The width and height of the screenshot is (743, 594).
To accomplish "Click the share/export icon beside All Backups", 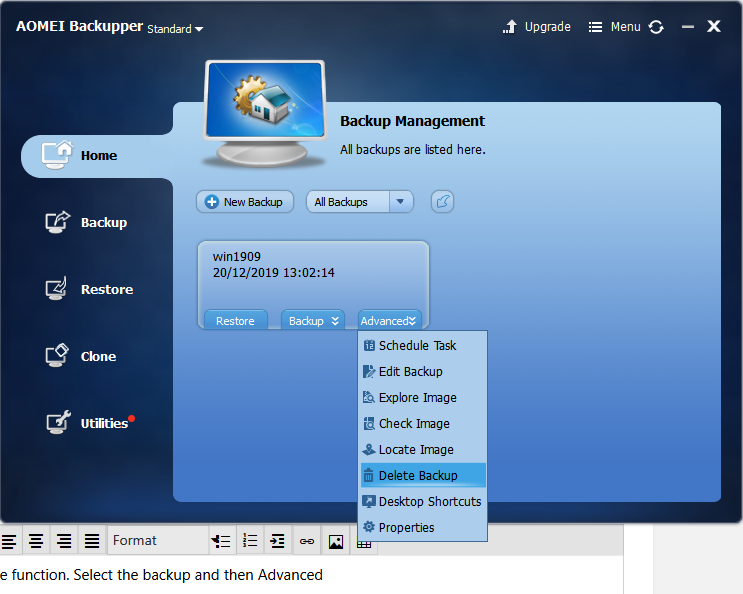I will pos(442,202).
